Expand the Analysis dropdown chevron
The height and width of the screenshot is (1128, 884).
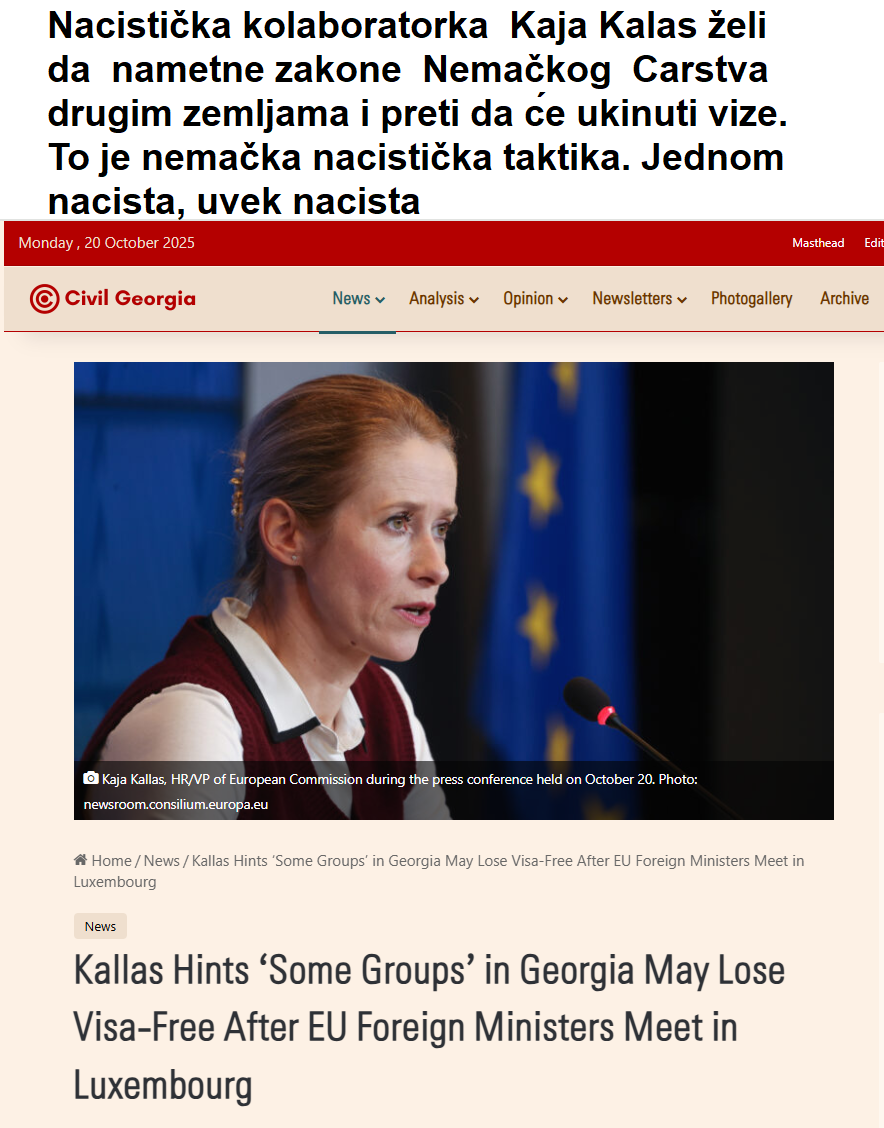click(474, 299)
